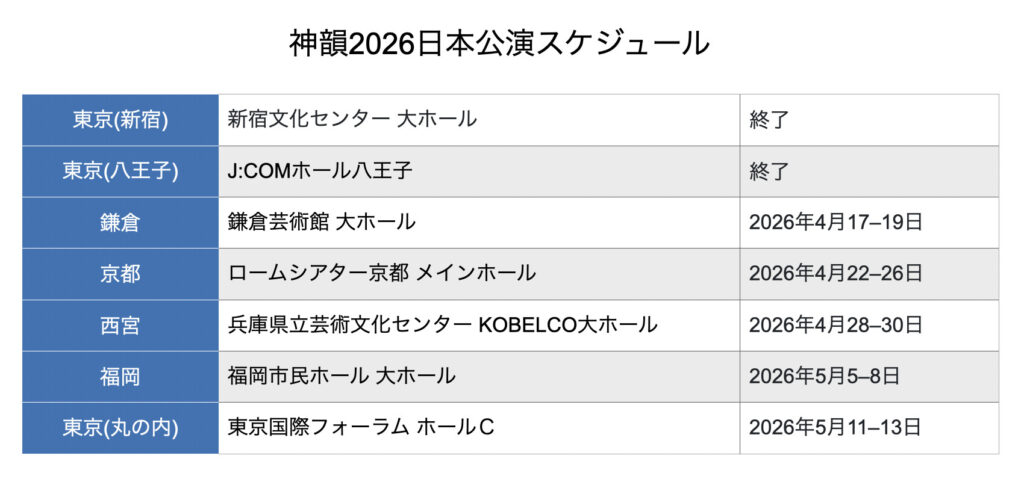Click the 2026年4月17–19日 date cell
Viewport: 1024px width, 485px height.
(835, 222)
